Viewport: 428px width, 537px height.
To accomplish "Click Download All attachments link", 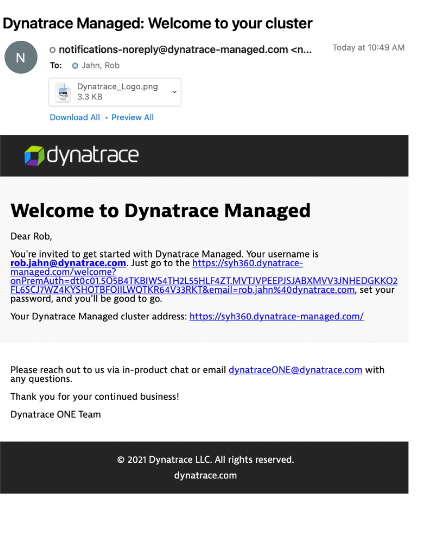I will pyautogui.click(x=75, y=117).
